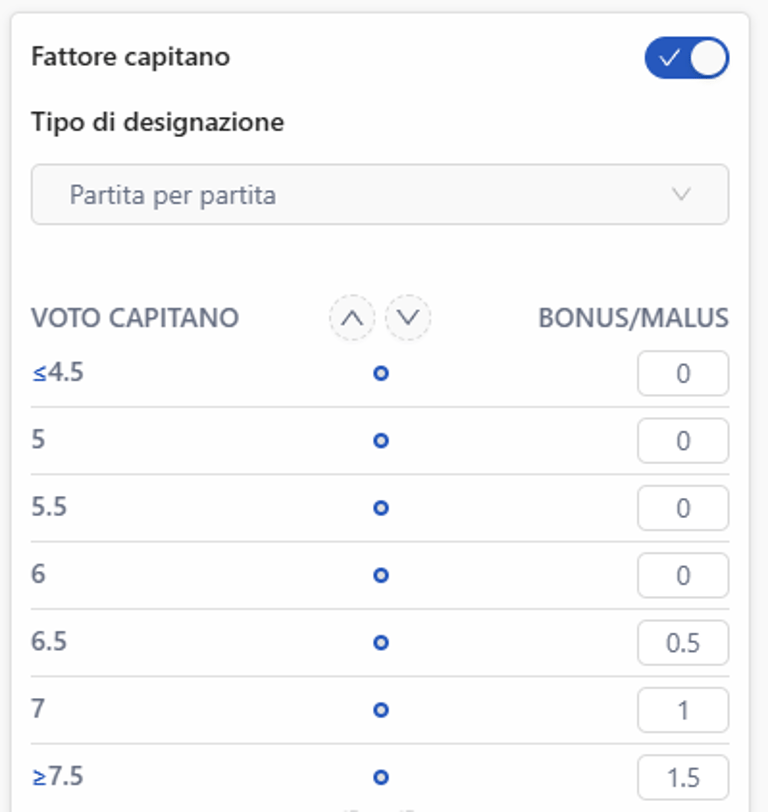Viewport: 768px width, 812px height.
Task: Open the Partita per partita dropdown
Action: point(380,194)
